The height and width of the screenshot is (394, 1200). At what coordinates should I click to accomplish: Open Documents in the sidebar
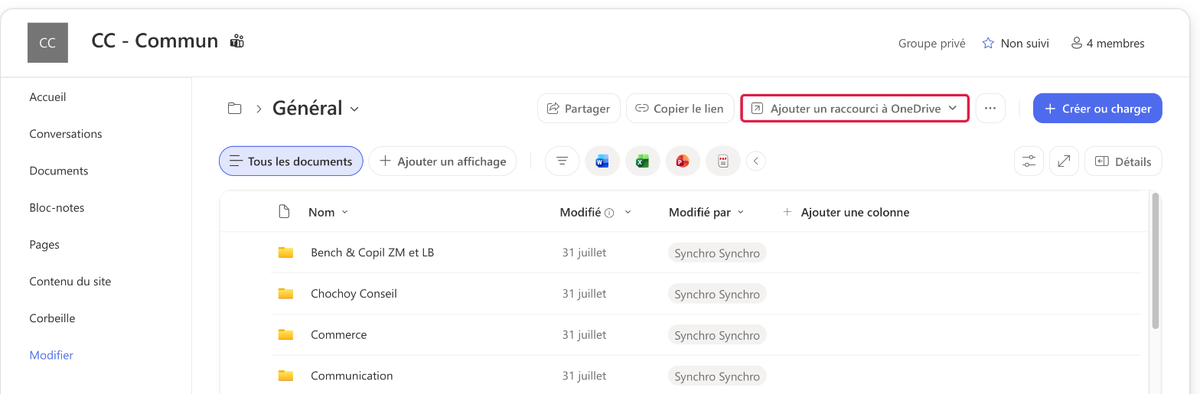(x=59, y=171)
